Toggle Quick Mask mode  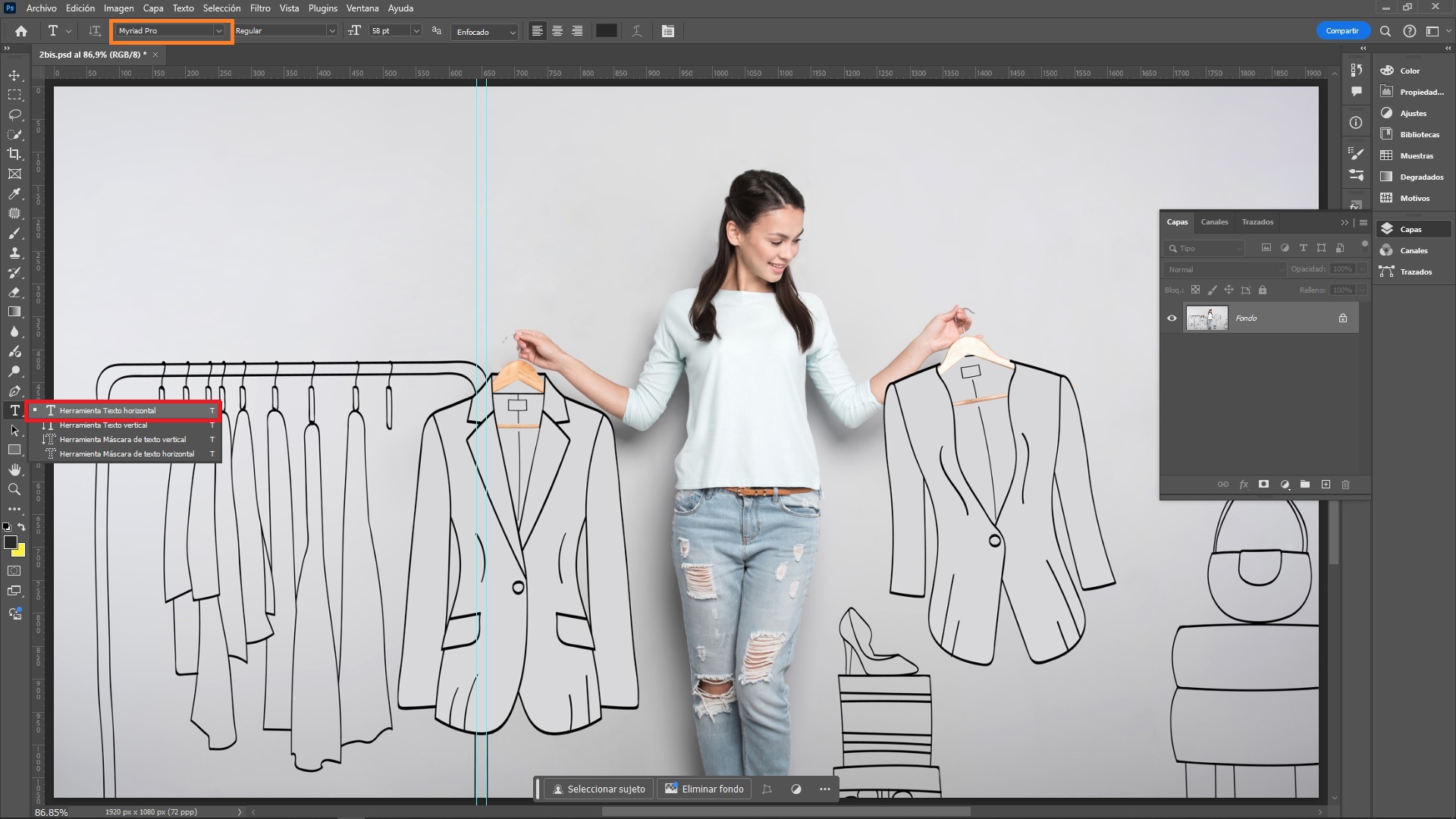pos(14,570)
